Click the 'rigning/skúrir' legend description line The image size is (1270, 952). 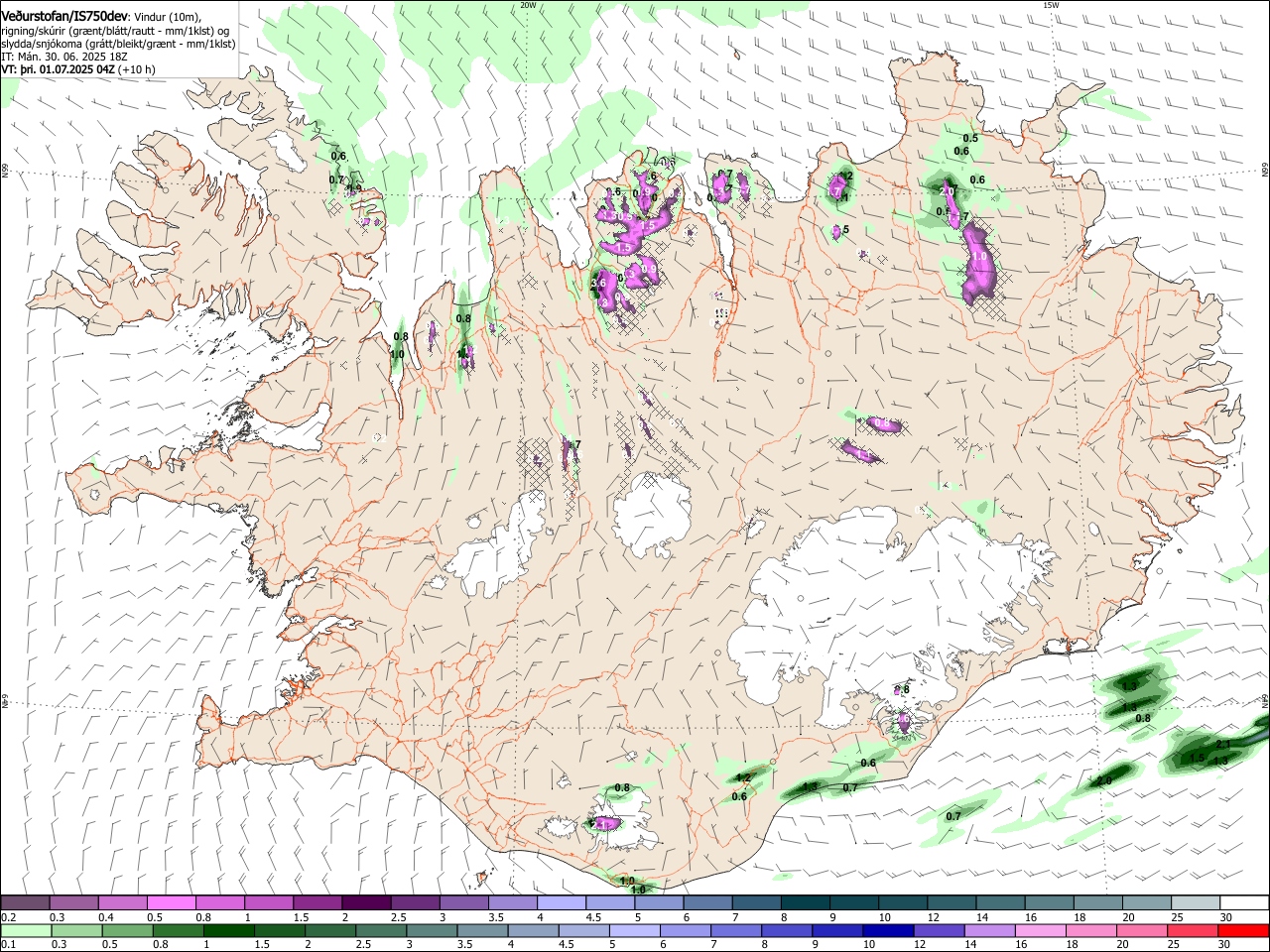(117, 30)
